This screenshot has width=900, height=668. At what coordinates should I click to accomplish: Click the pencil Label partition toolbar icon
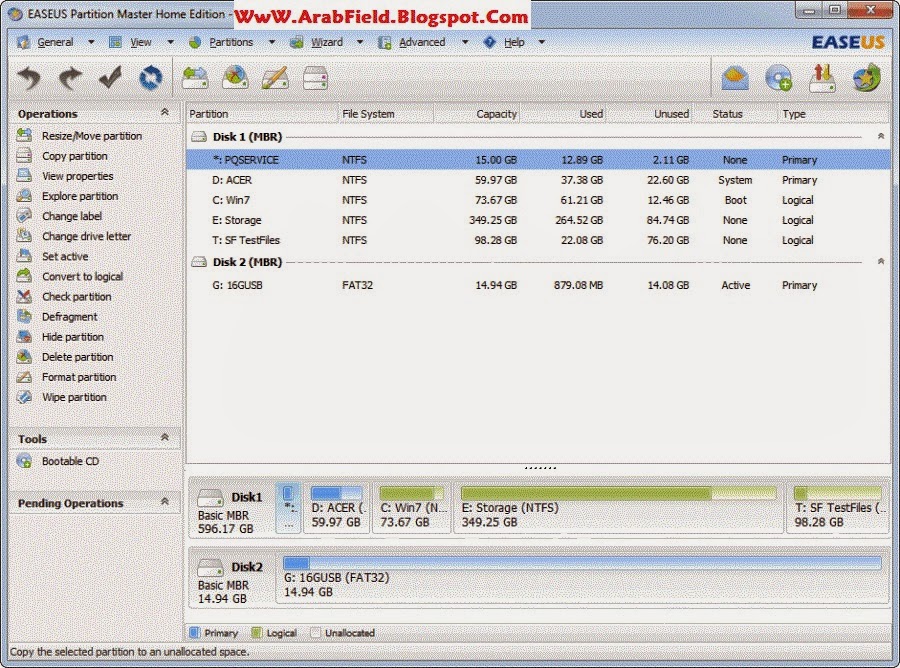tap(275, 77)
